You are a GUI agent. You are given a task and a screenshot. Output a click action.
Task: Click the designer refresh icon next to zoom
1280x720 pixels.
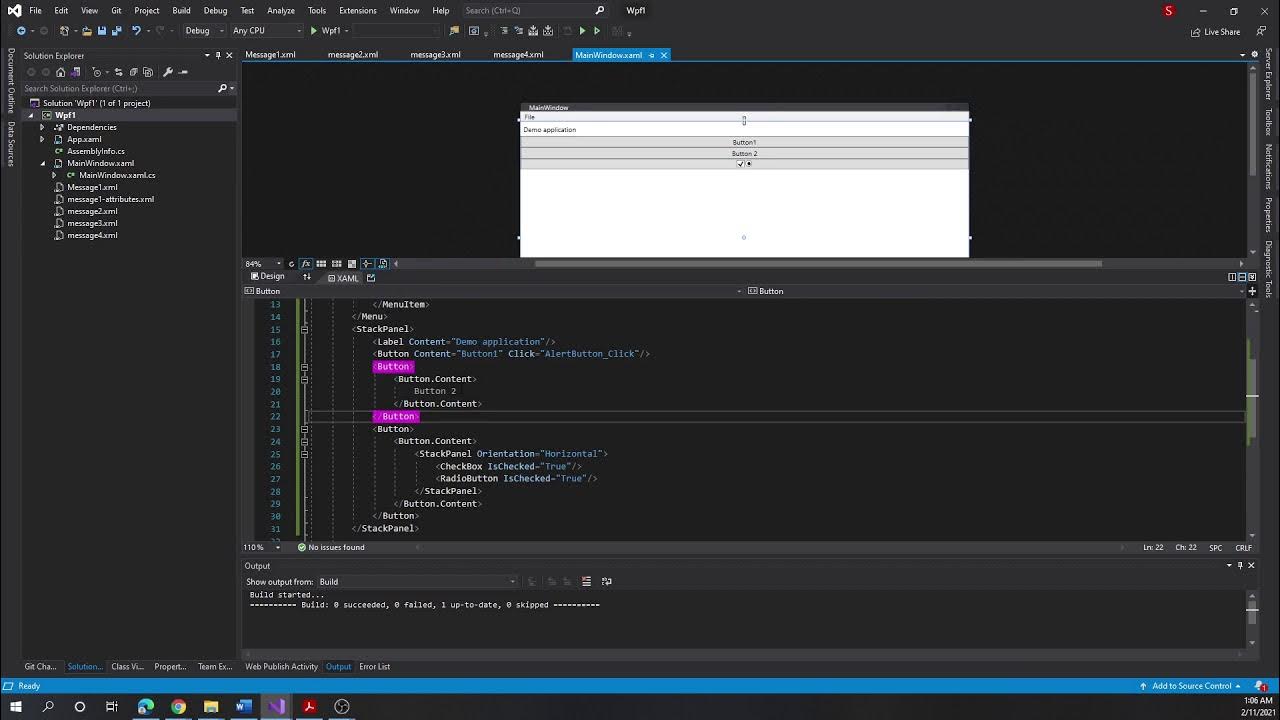click(x=291, y=264)
